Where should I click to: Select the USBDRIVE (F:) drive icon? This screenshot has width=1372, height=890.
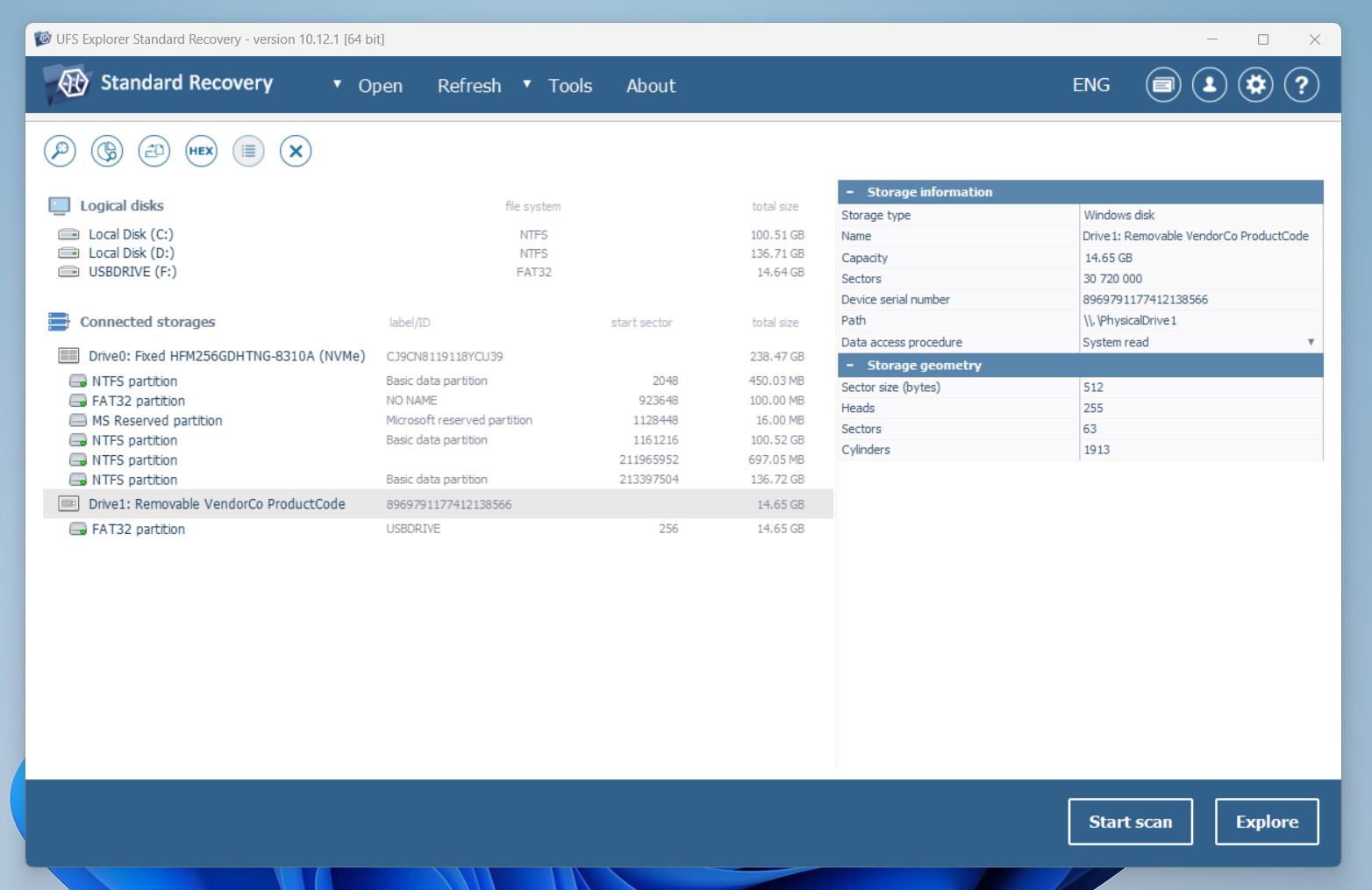pyautogui.click(x=68, y=272)
